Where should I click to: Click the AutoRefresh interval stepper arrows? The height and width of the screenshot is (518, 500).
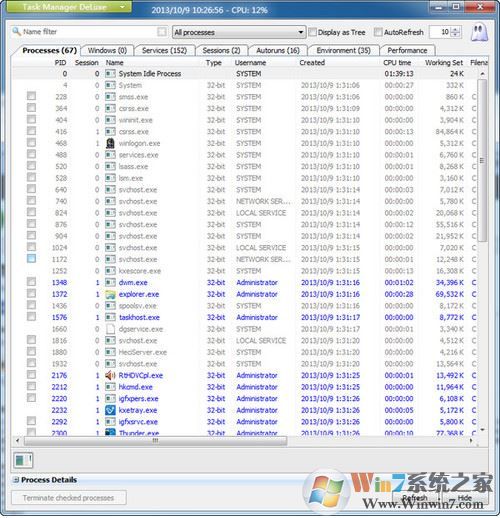456,32
